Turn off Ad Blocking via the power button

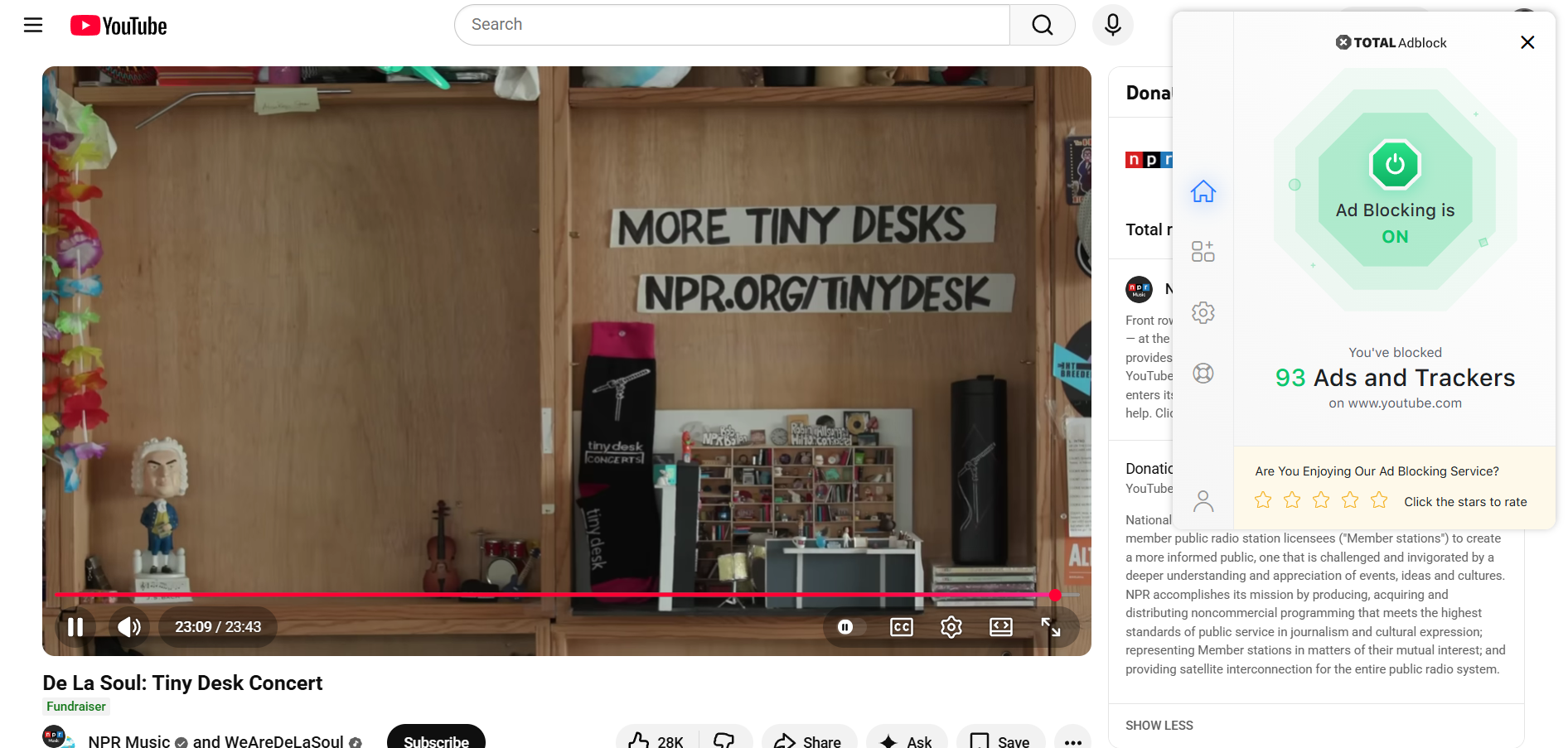(1395, 164)
